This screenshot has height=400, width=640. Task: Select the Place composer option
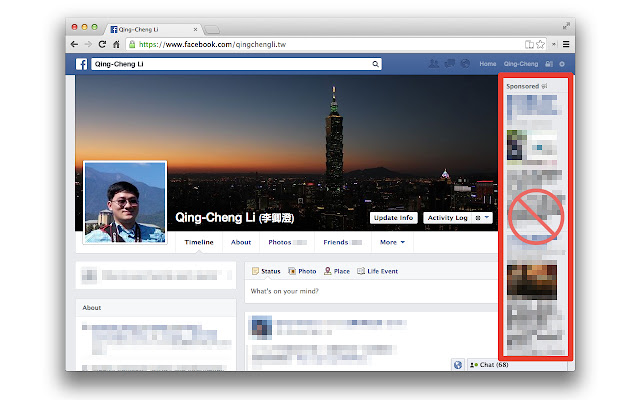[337, 271]
